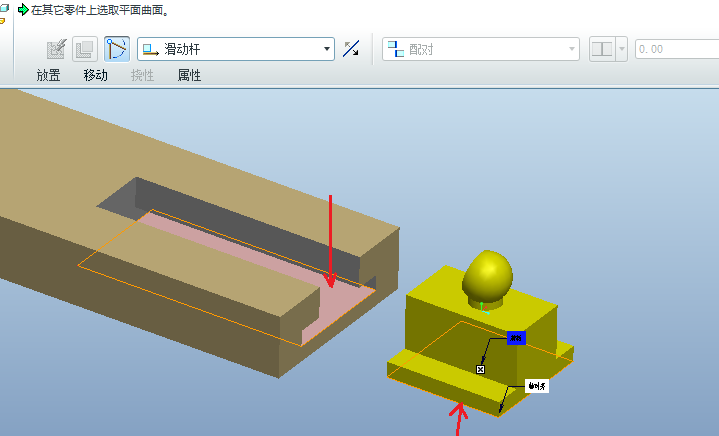Open the 放置 tab
This screenshot has width=719, height=436.
[x=48, y=75]
